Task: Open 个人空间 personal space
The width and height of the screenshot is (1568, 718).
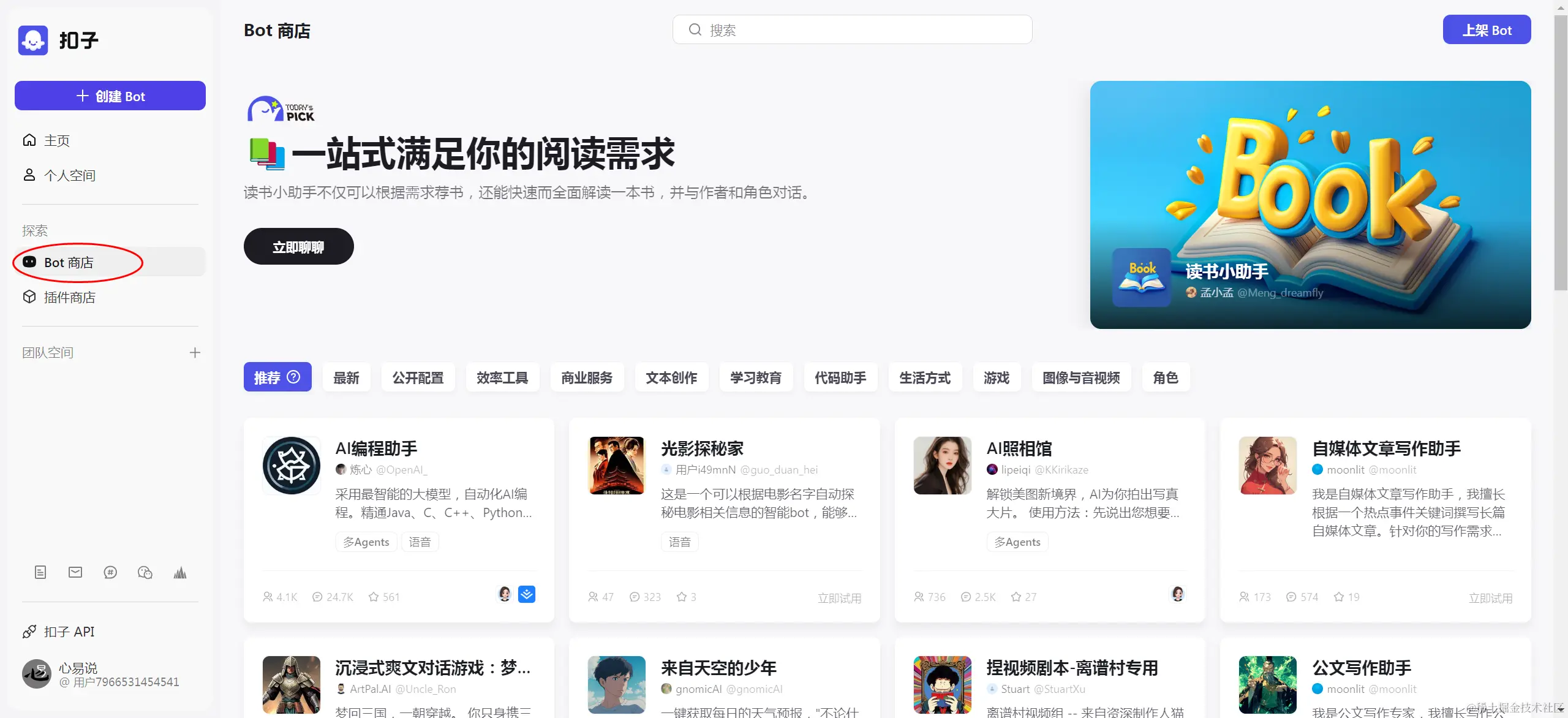Action: (x=69, y=176)
